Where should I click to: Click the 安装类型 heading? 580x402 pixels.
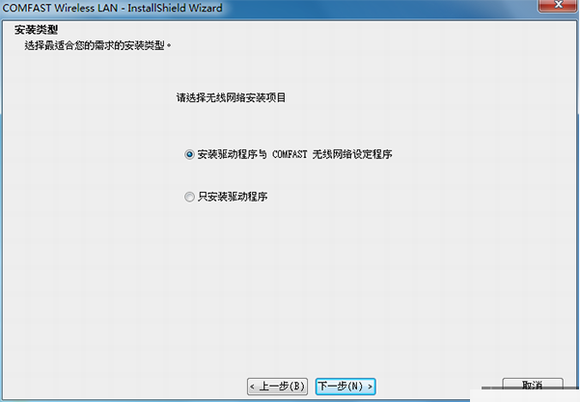[x=36, y=30]
